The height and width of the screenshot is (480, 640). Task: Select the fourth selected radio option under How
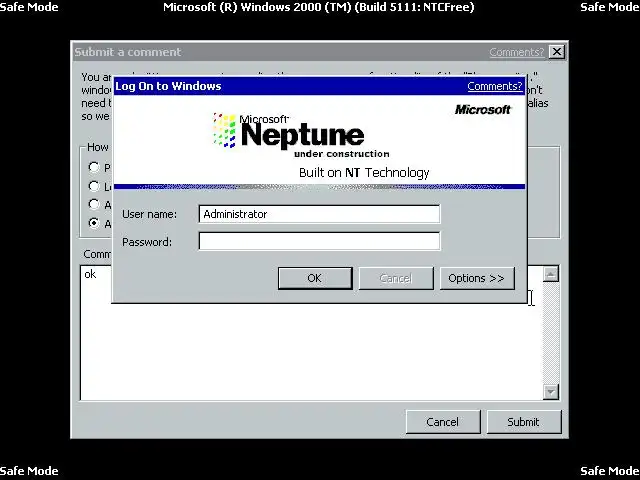94,223
